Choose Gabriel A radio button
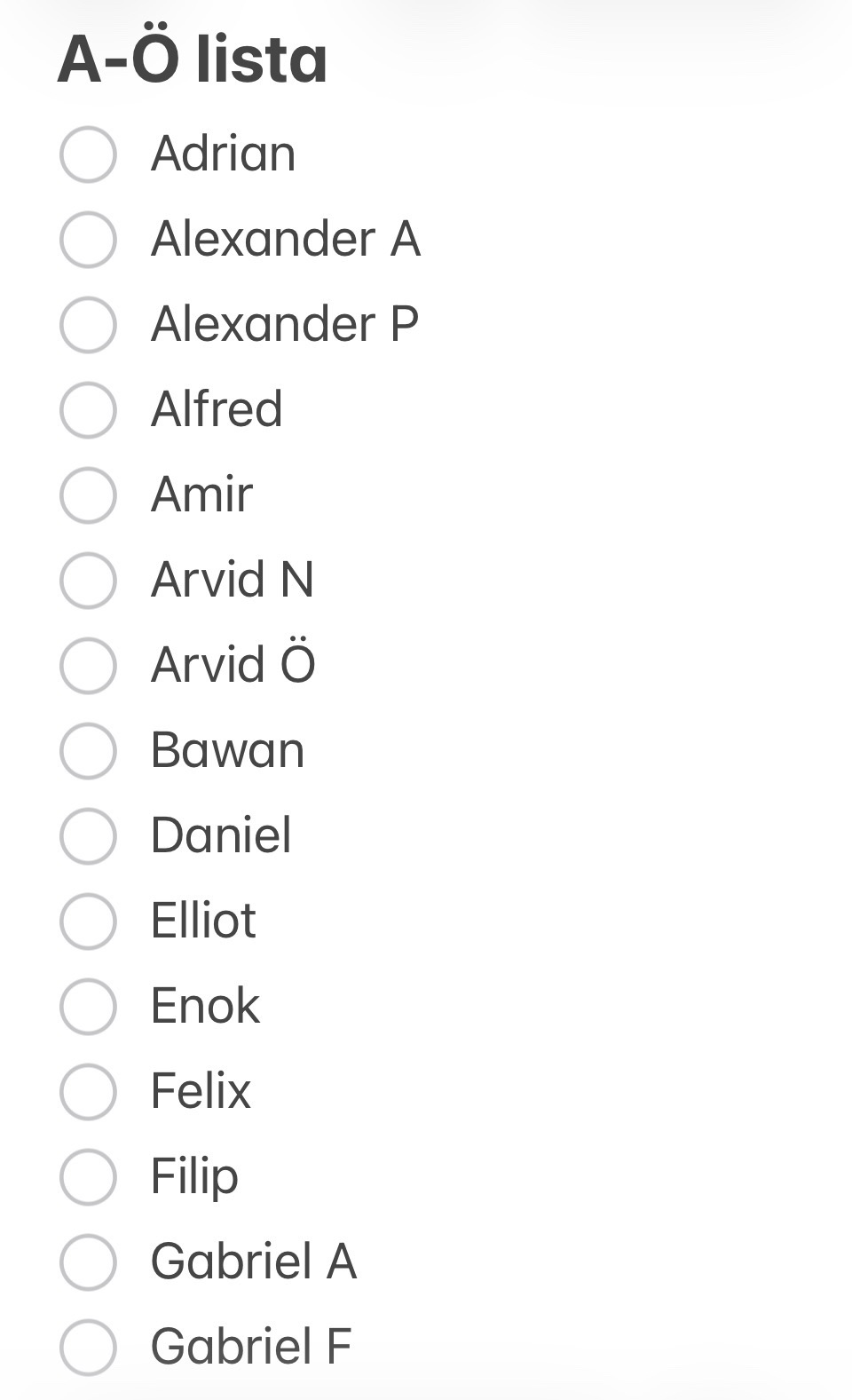This screenshot has width=852, height=1400. (x=88, y=1262)
